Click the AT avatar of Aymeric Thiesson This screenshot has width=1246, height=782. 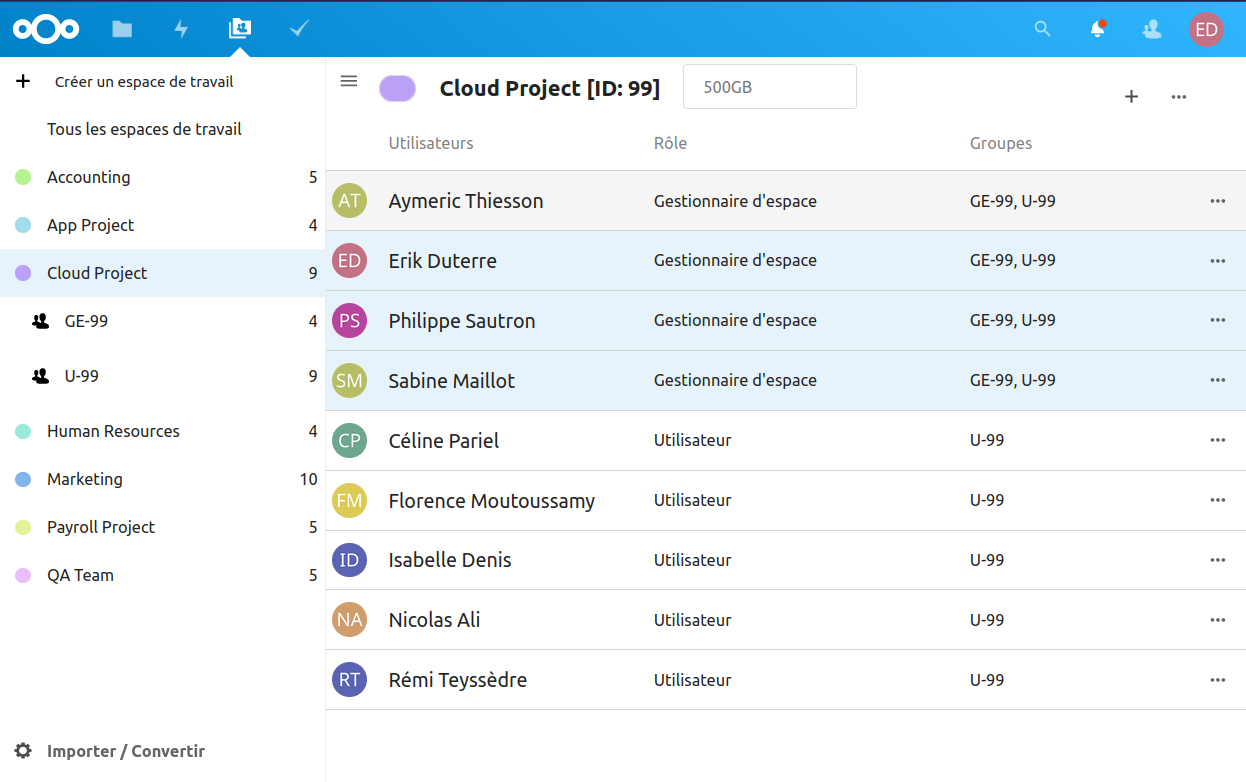(x=349, y=201)
